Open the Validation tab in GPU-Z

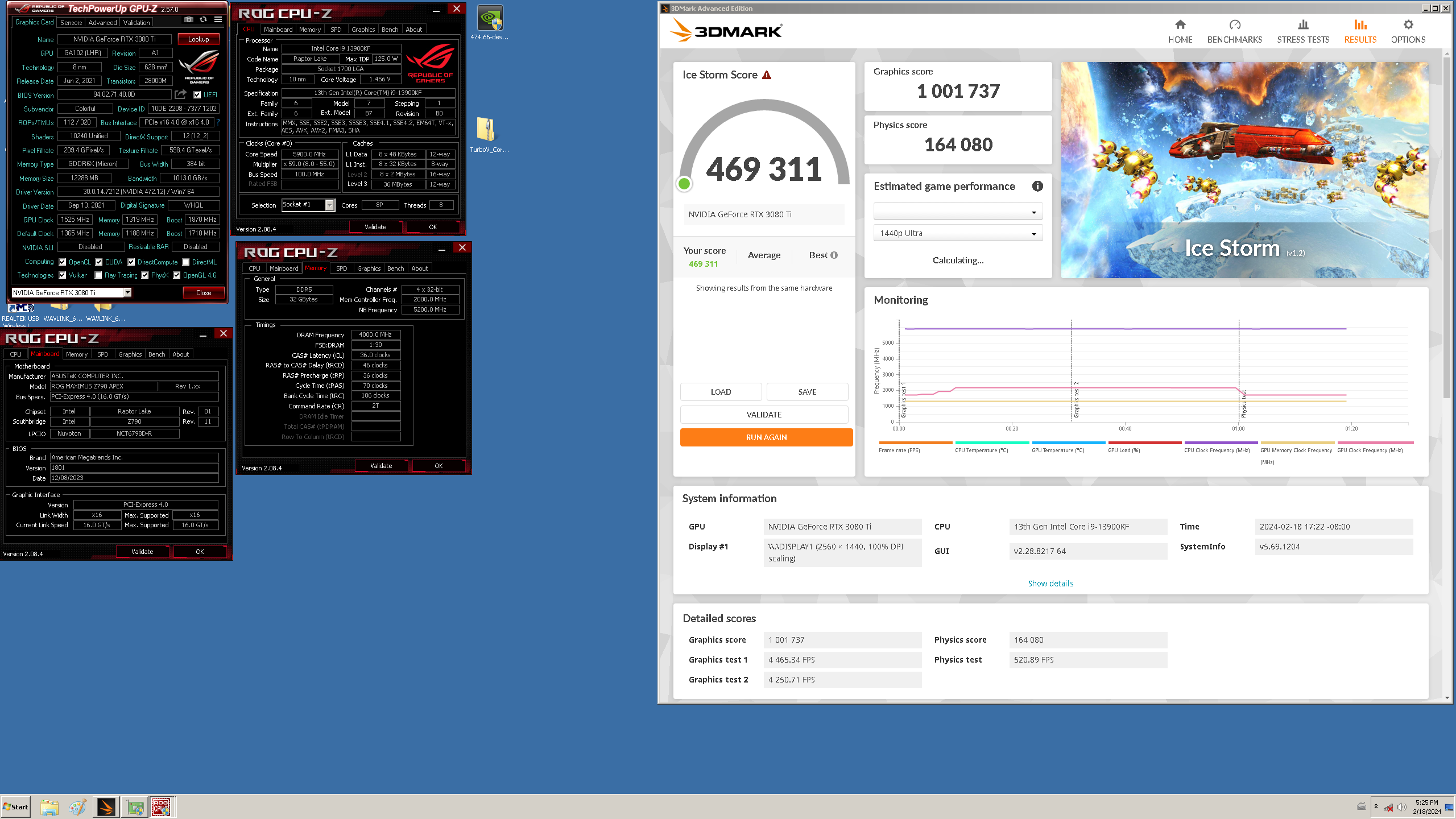(136, 23)
